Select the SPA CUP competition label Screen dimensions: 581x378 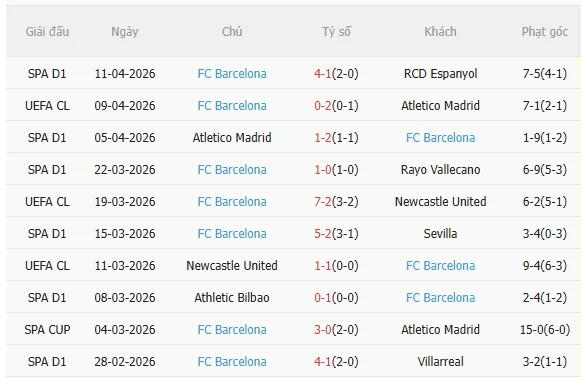click(x=47, y=329)
